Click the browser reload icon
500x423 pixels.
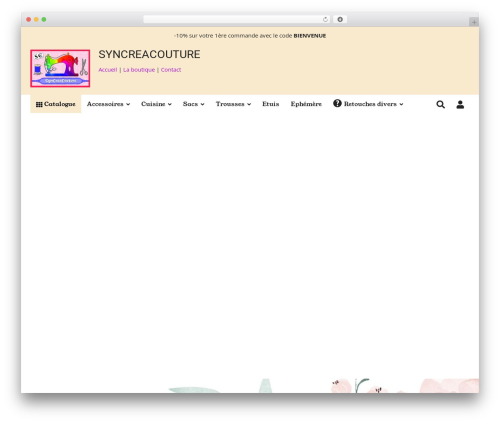(325, 19)
